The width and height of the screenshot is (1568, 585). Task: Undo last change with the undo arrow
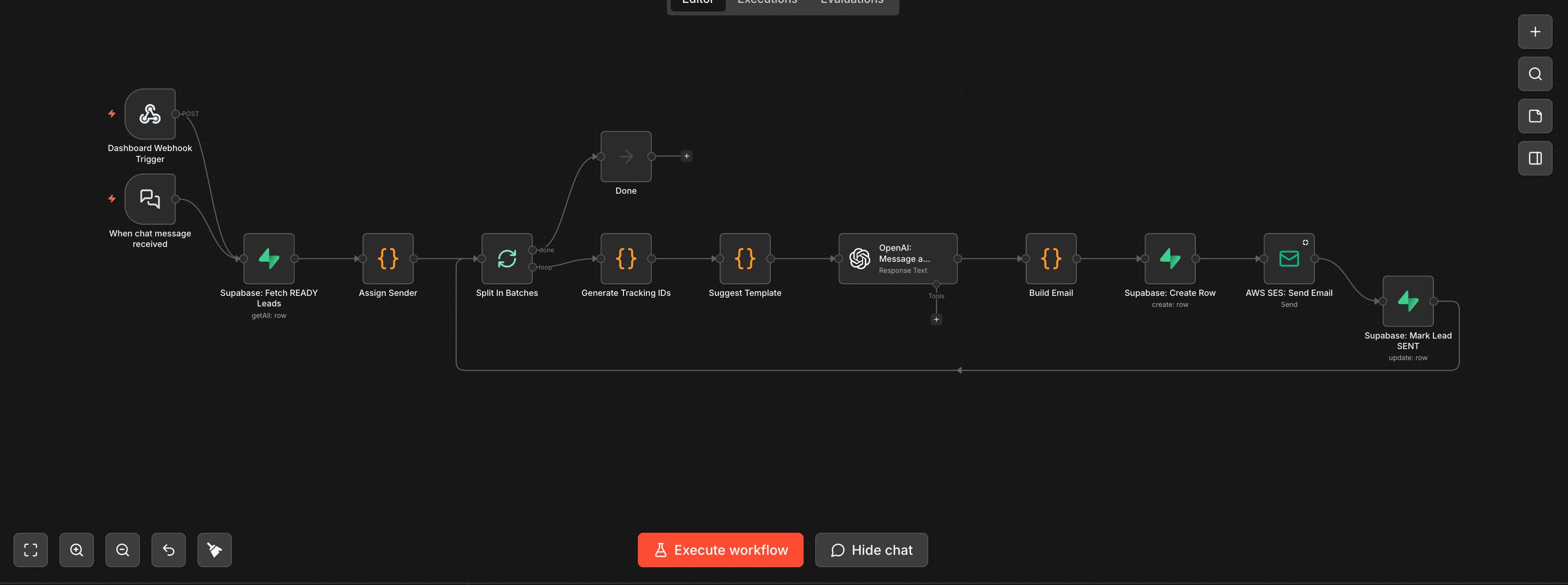click(168, 550)
